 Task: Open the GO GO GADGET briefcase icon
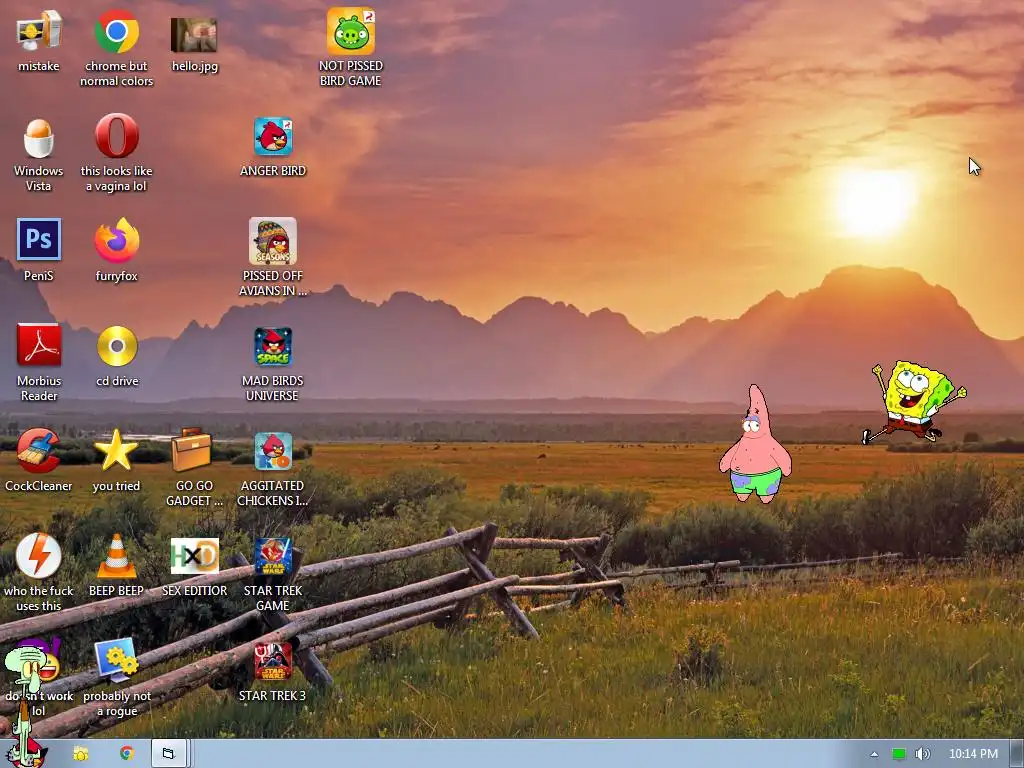[x=191, y=450]
